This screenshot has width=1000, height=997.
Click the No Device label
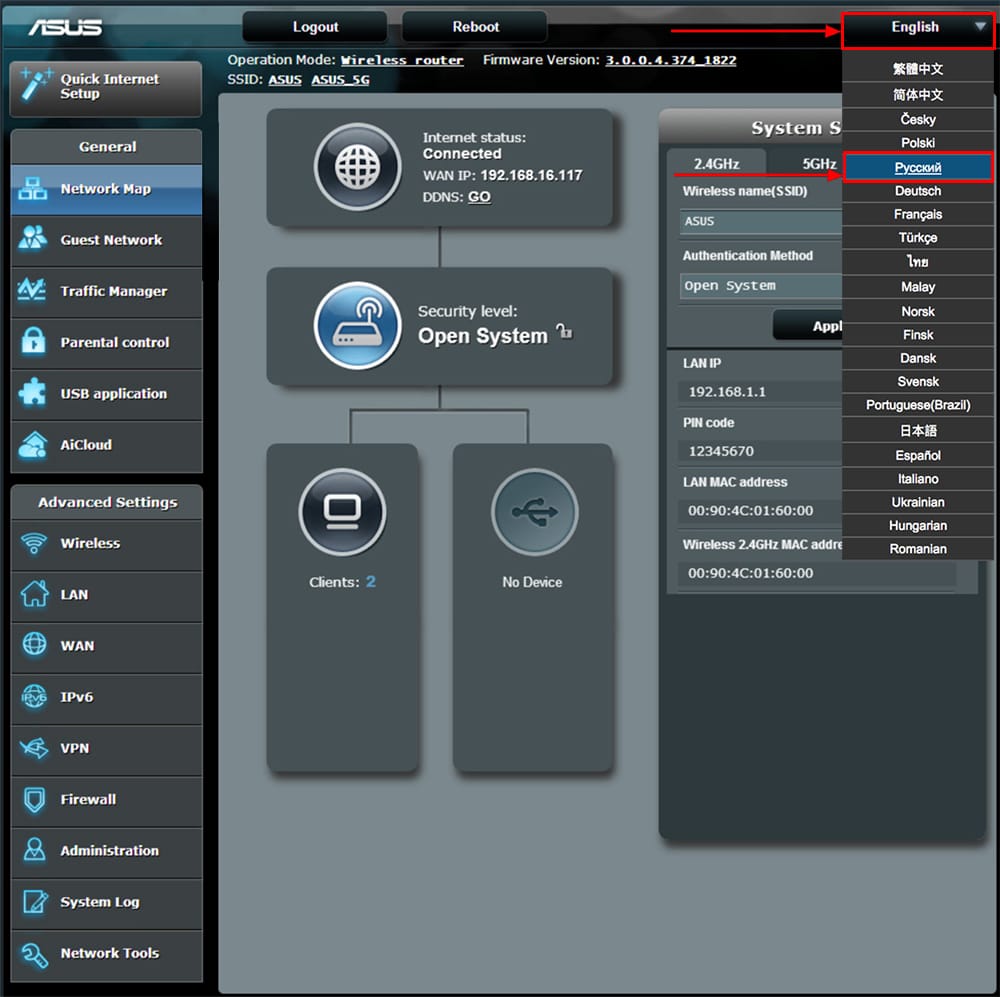pyautogui.click(x=533, y=582)
